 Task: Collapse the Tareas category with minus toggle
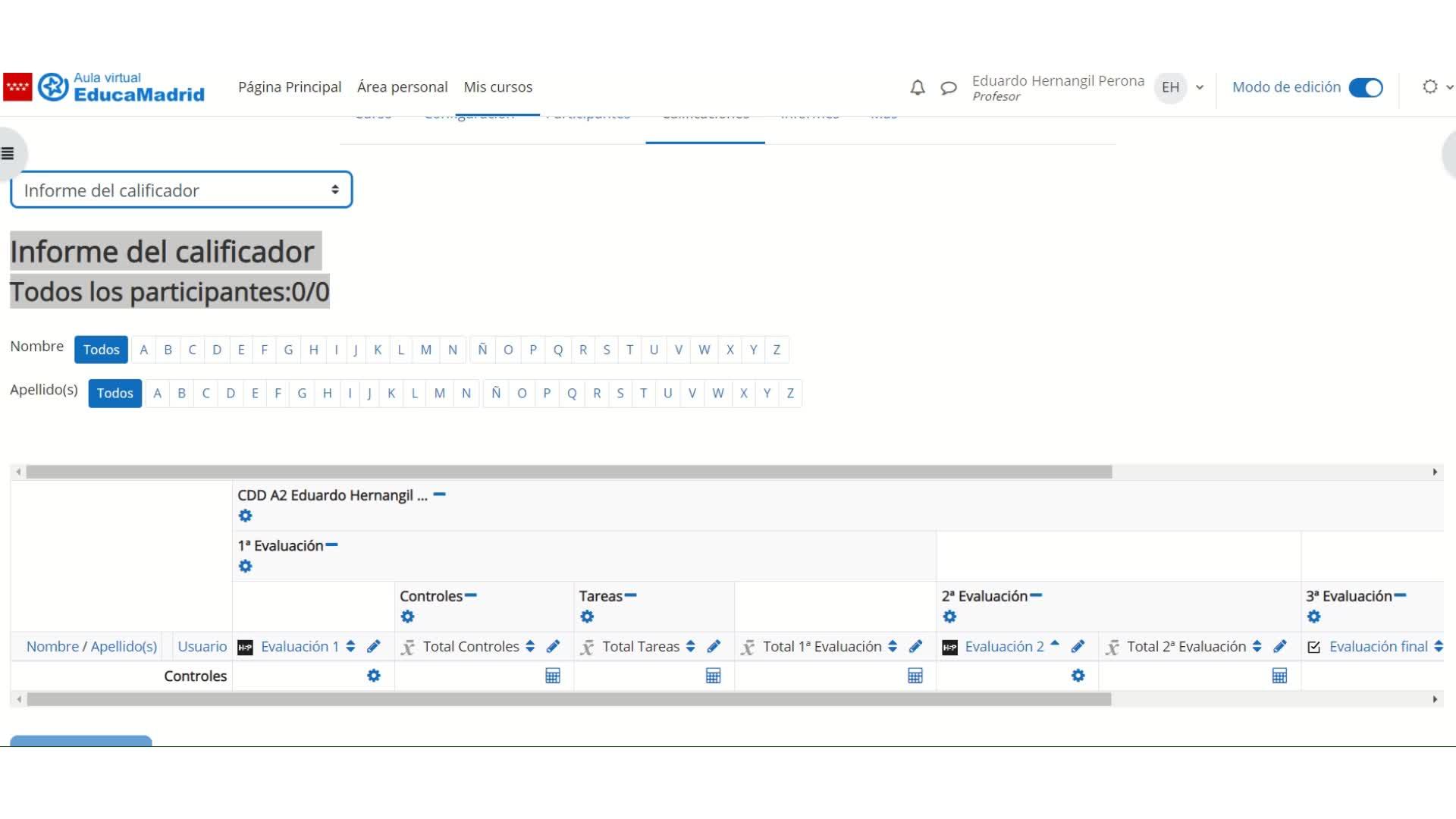pyautogui.click(x=631, y=595)
